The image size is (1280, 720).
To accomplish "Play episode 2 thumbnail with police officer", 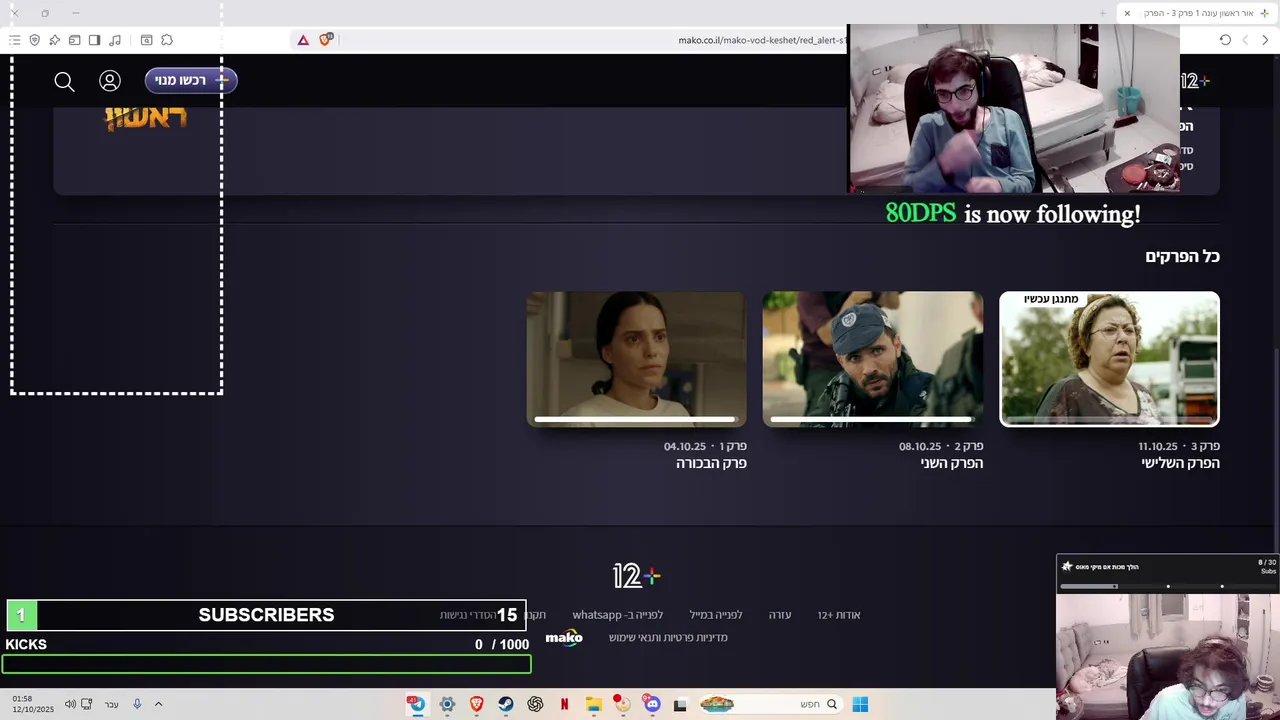I will coord(873,359).
